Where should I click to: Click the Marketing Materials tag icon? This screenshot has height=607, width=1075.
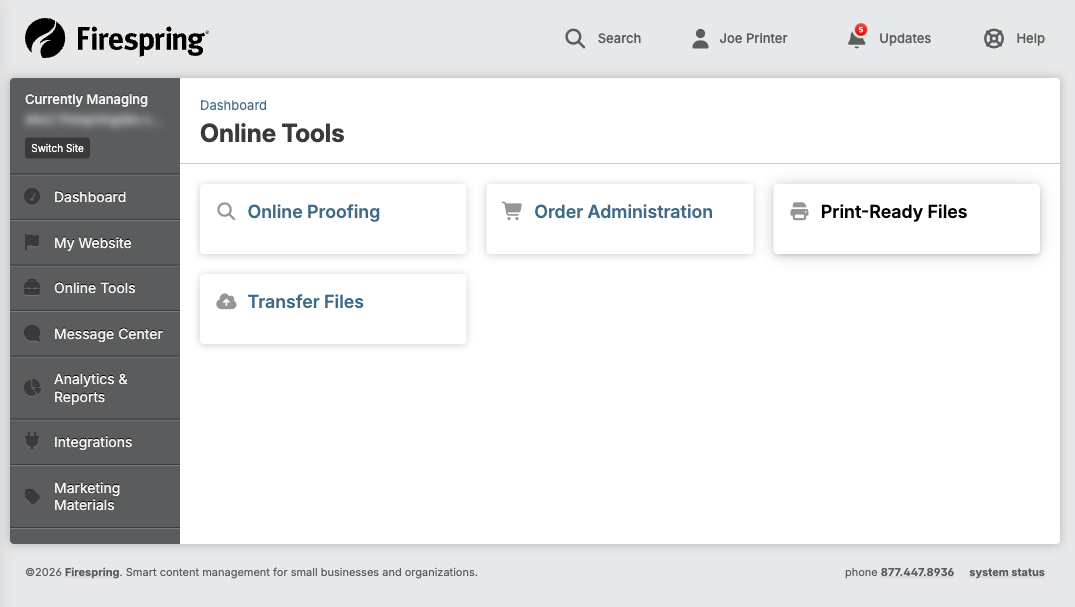(32, 496)
